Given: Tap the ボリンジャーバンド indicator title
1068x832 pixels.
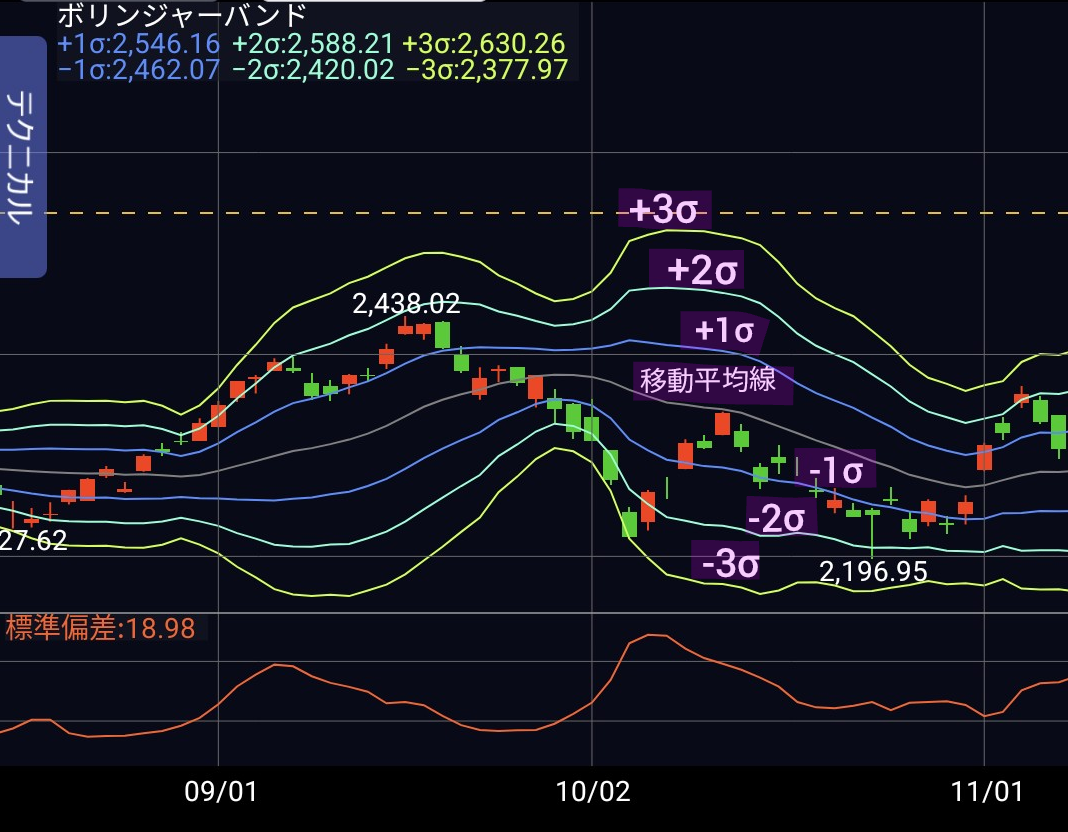Looking at the screenshot, I should click(x=182, y=15).
